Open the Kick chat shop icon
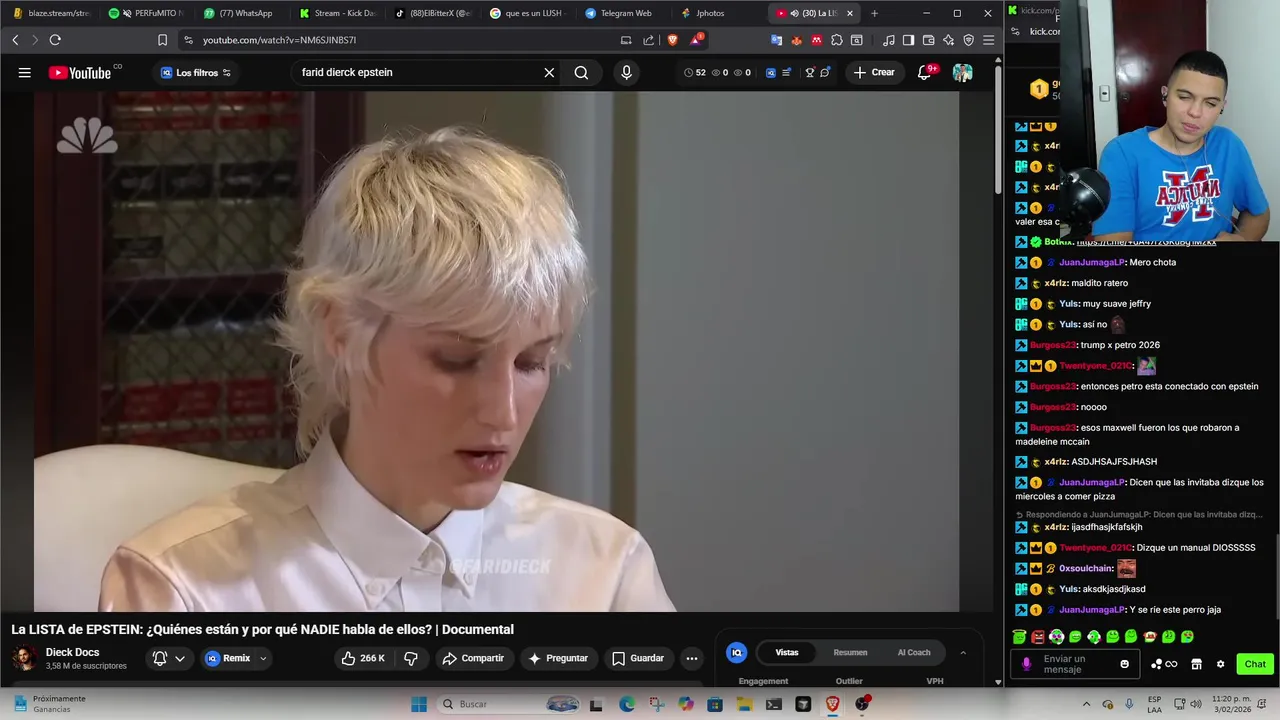Screen dimensions: 1280x720 point(1196,664)
